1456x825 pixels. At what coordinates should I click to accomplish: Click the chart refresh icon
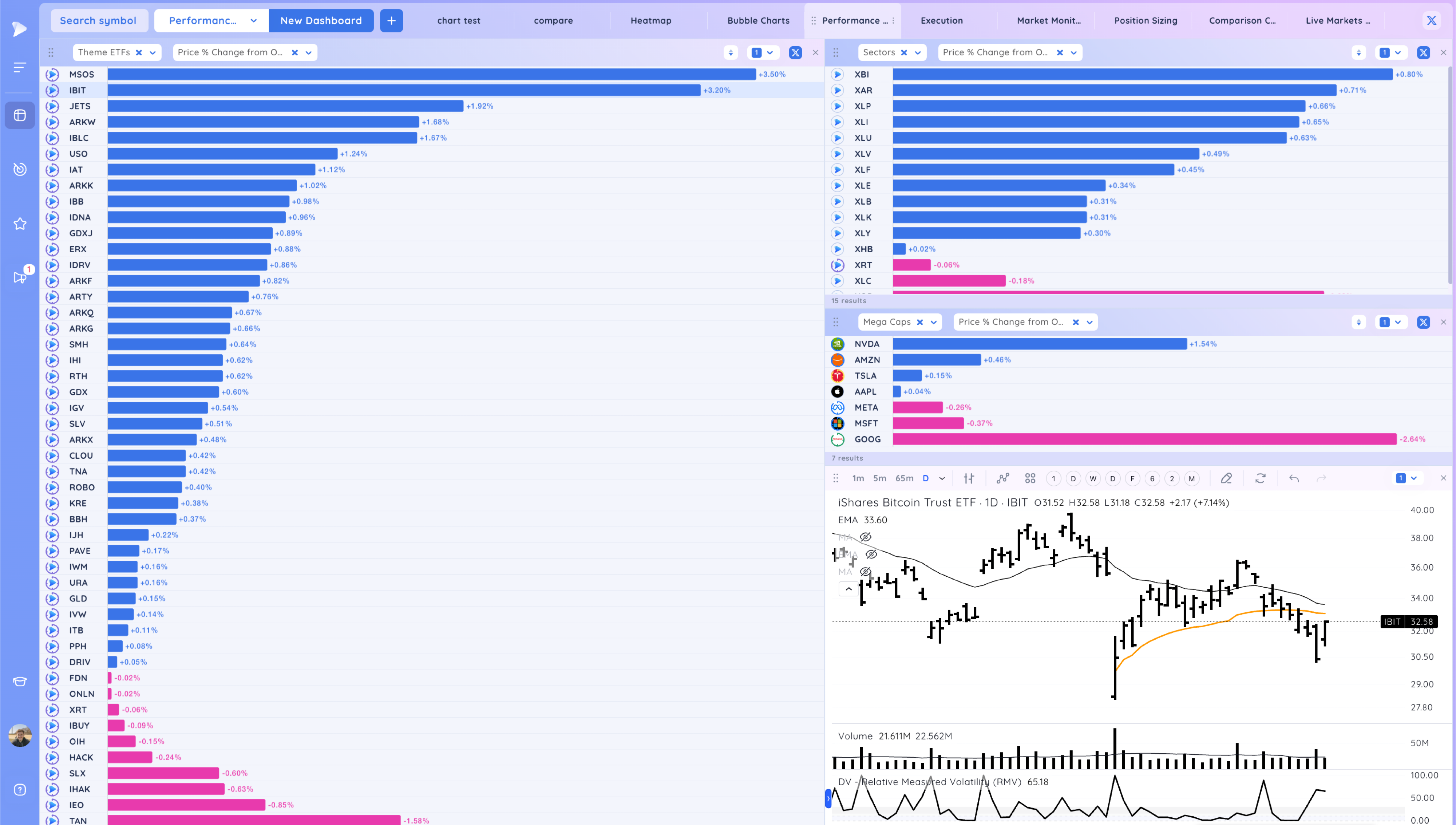[1260, 478]
